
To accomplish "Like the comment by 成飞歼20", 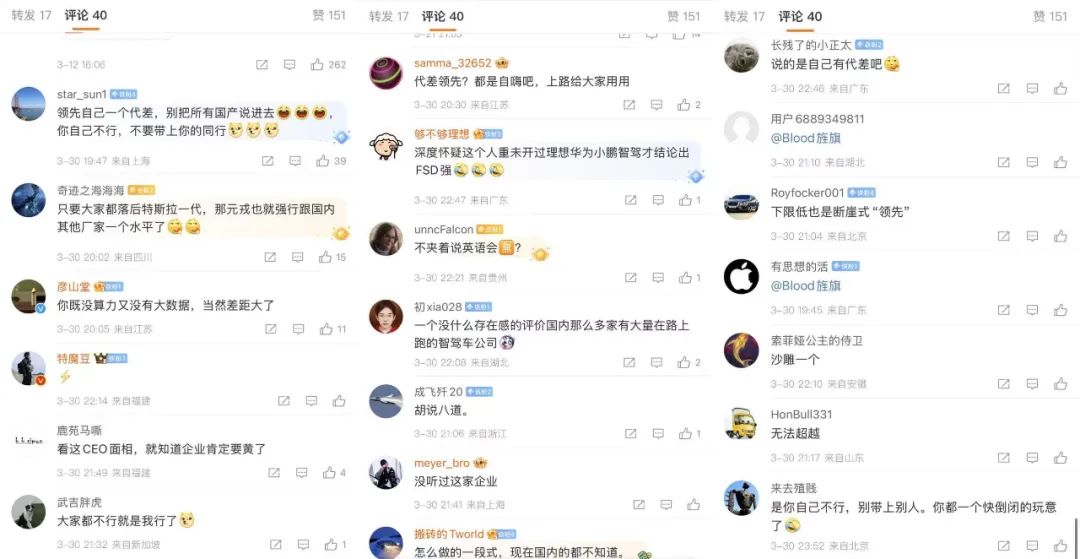I will (685, 434).
